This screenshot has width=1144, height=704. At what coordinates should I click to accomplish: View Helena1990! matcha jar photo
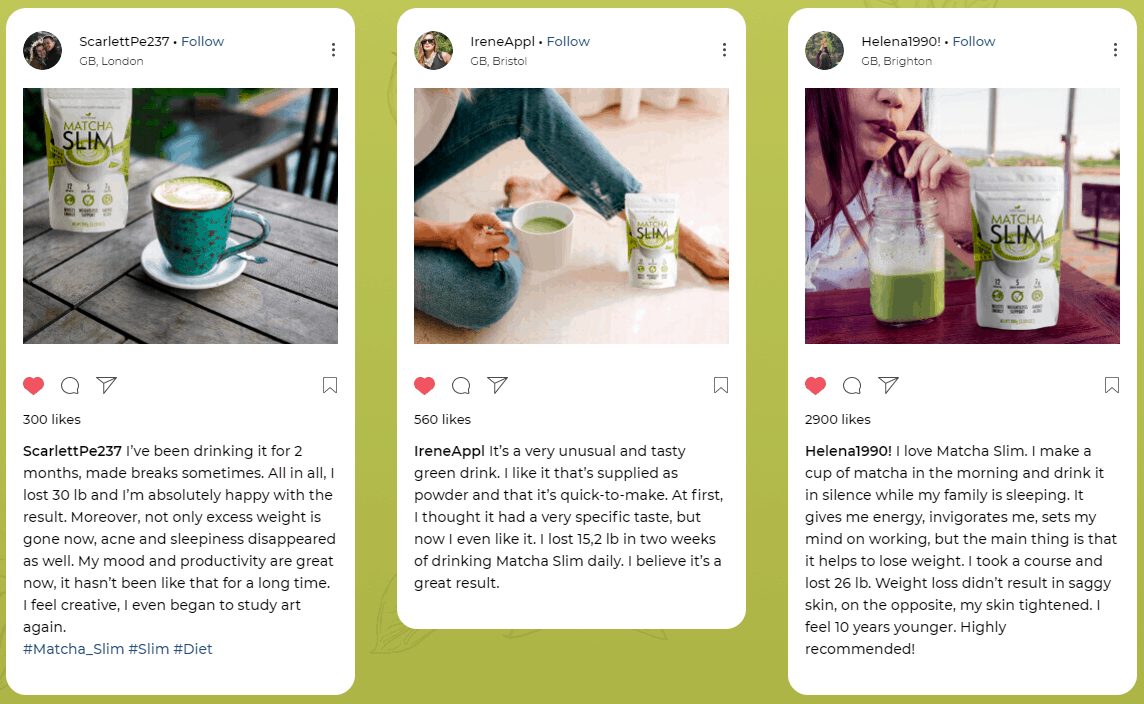962,216
